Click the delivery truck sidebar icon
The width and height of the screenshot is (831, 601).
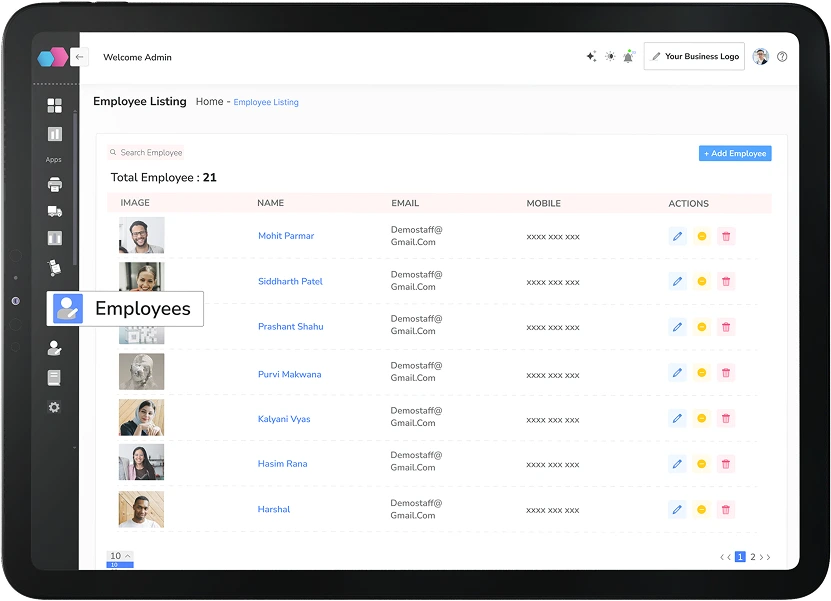[54, 210]
